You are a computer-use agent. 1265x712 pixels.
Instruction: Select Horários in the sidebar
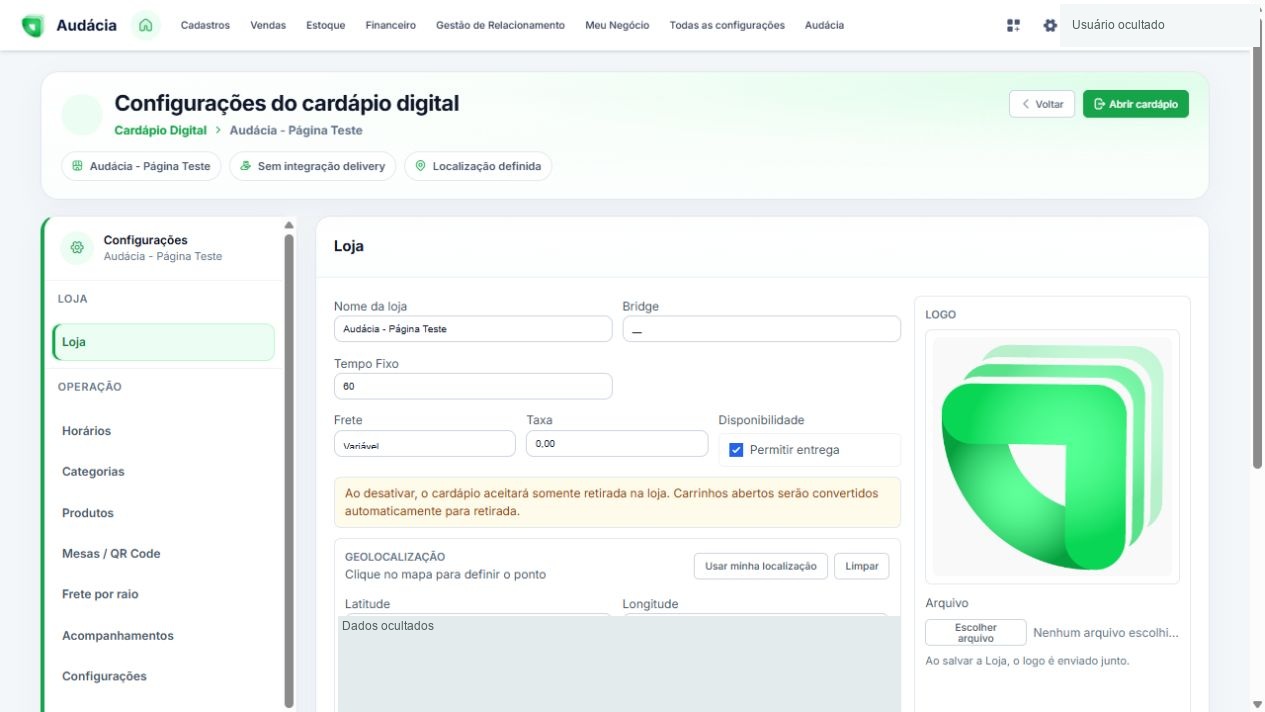[x=163, y=431]
